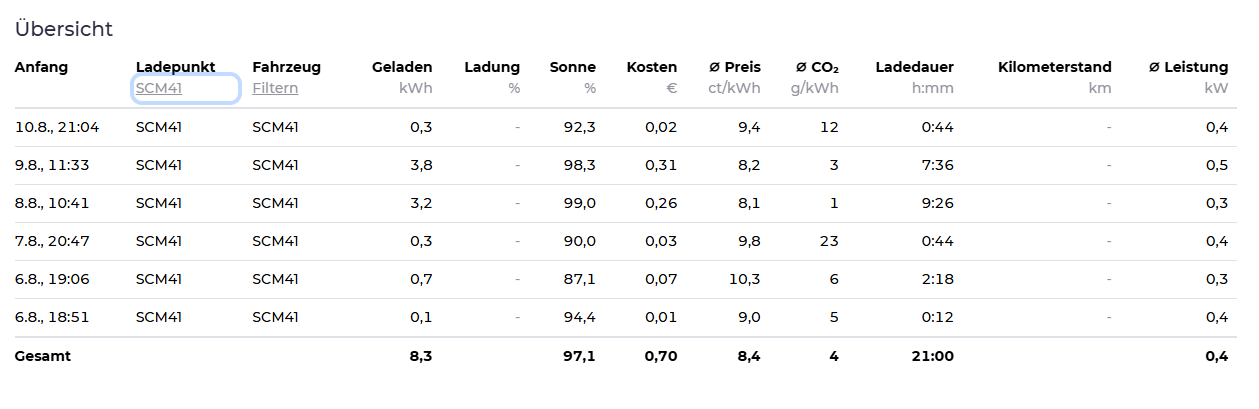
Task: Click the Ø CO₂ column header
Action: pos(817,67)
